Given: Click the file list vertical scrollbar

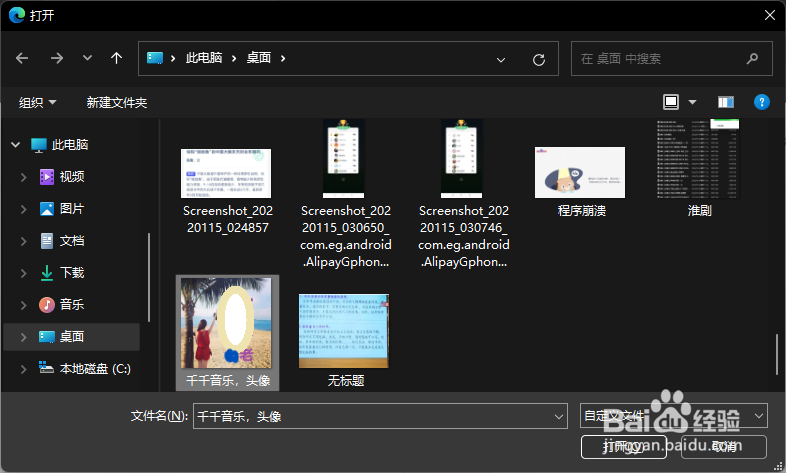Looking at the screenshot, I should [x=777, y=355].
